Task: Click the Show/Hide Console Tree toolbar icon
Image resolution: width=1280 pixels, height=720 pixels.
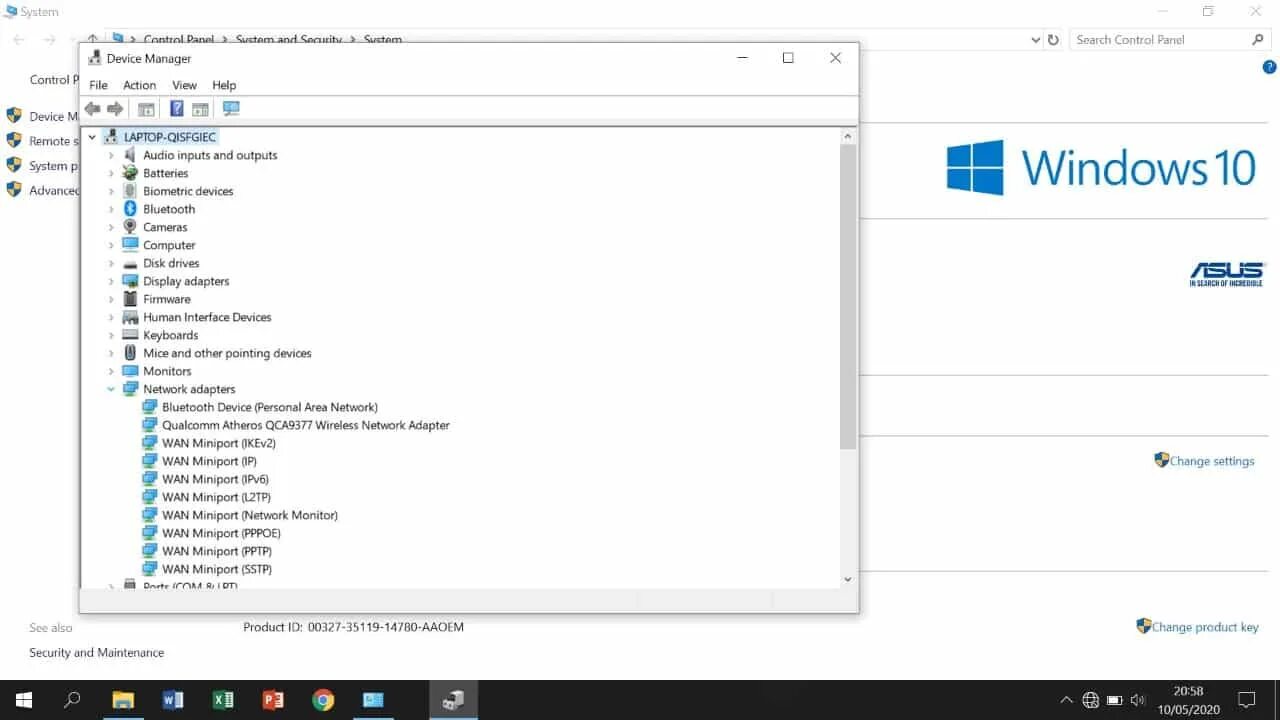Action: click(x=146, y=109)
